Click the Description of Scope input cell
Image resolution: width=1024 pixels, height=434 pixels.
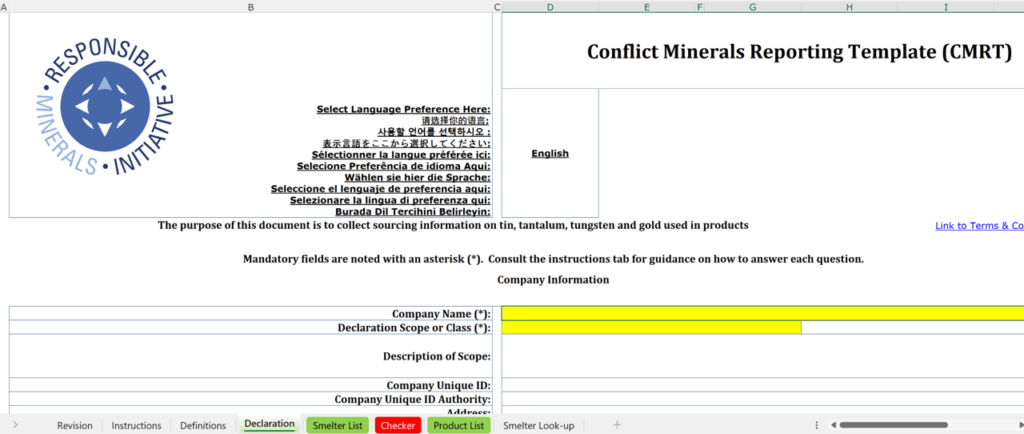click(763, 356)
